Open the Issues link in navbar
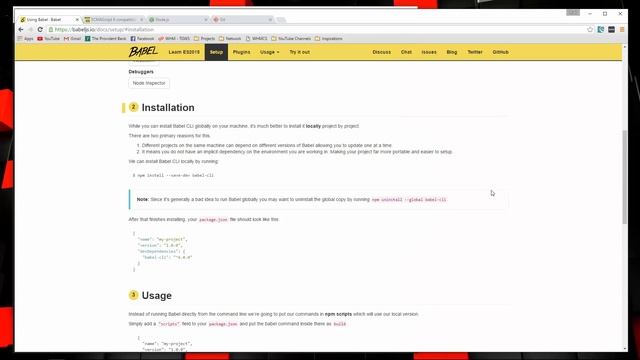This screenshot has width=640, height=360. [x=429, y=52]
